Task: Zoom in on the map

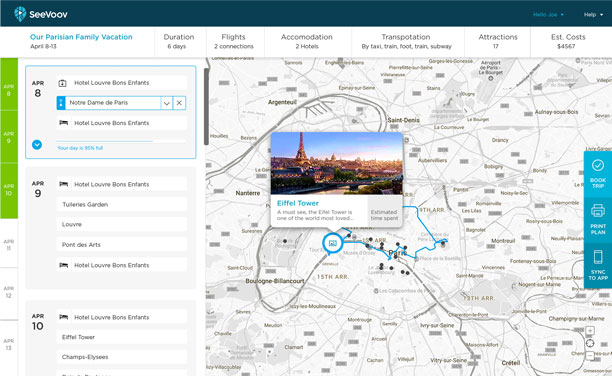Action: pyautogui.click(x=590, y=331)
